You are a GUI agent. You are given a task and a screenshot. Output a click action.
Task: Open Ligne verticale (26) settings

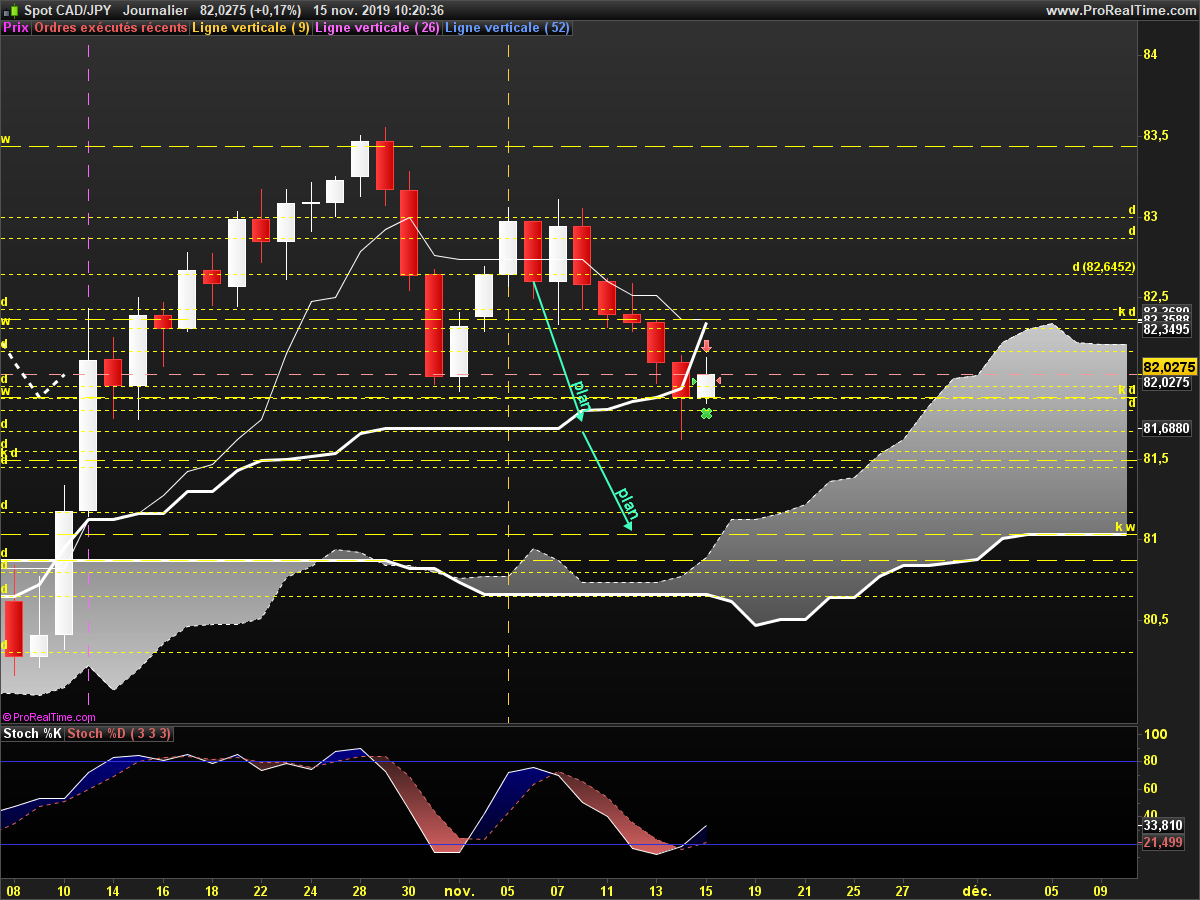coord(377,28)
